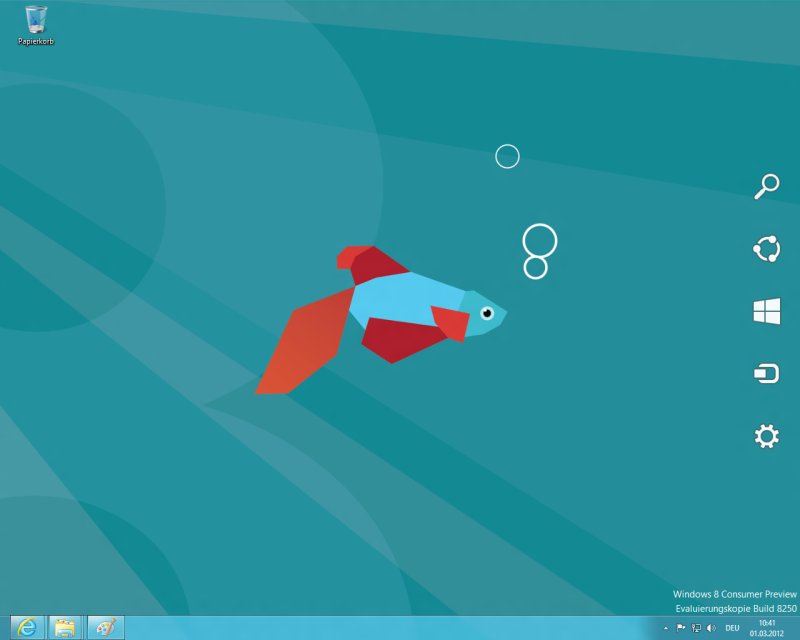Open the Action Center flag icon
This screenshot has width=800, height=640.
[681, 628]
